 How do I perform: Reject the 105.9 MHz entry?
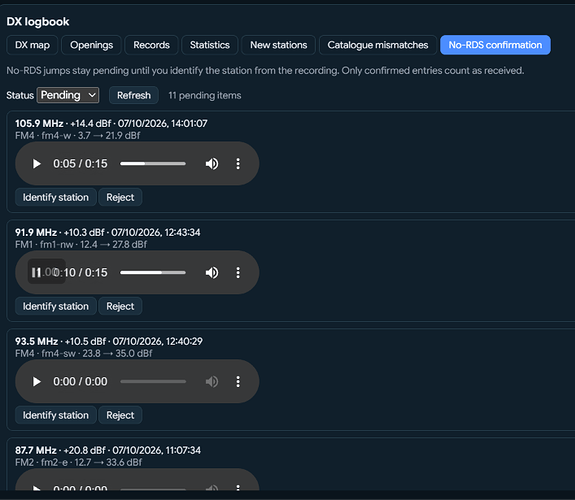120,197
